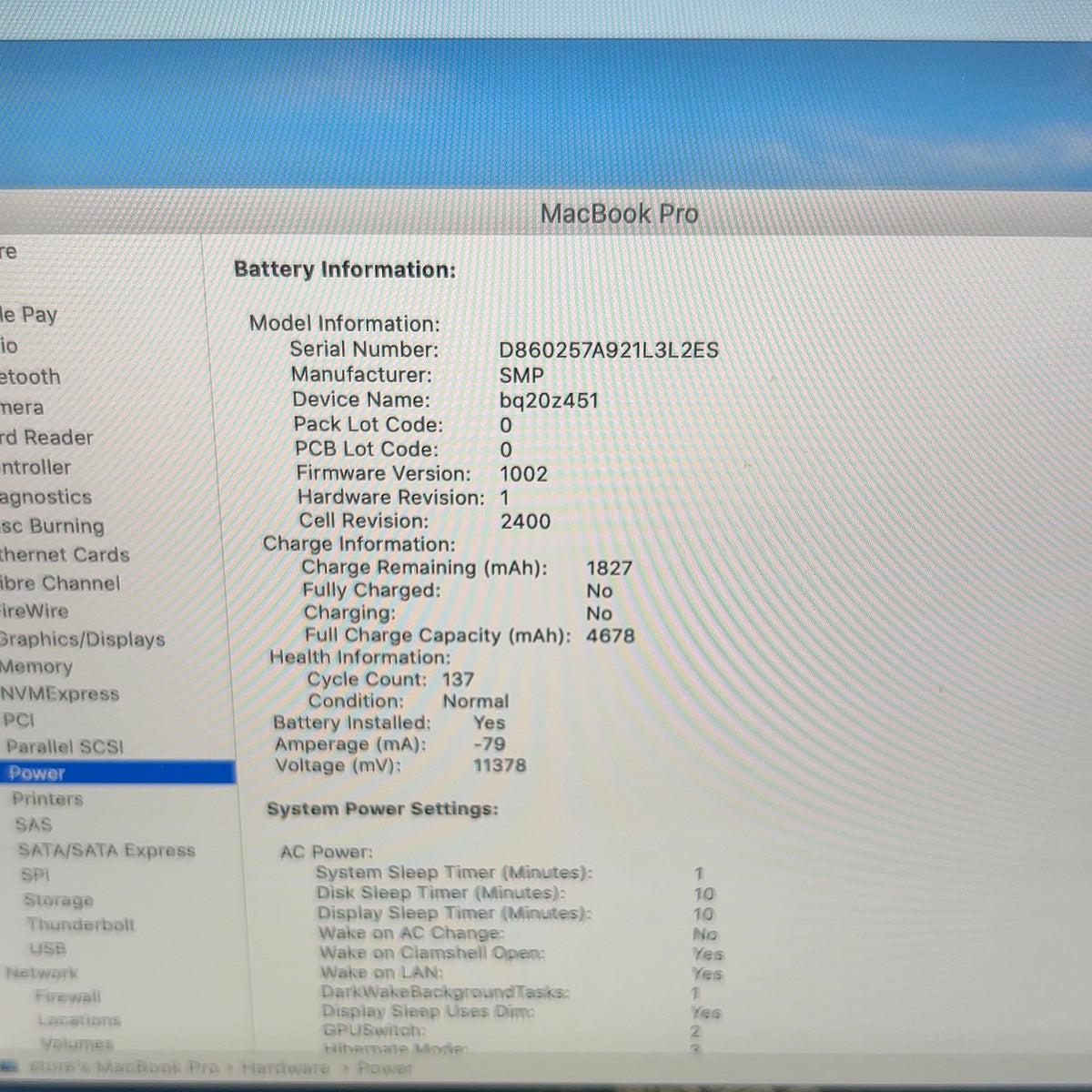Click Display Sleep Timer (Minutes) row
The height and width of the screenshot is (1092, 1092).
point(515,914)
